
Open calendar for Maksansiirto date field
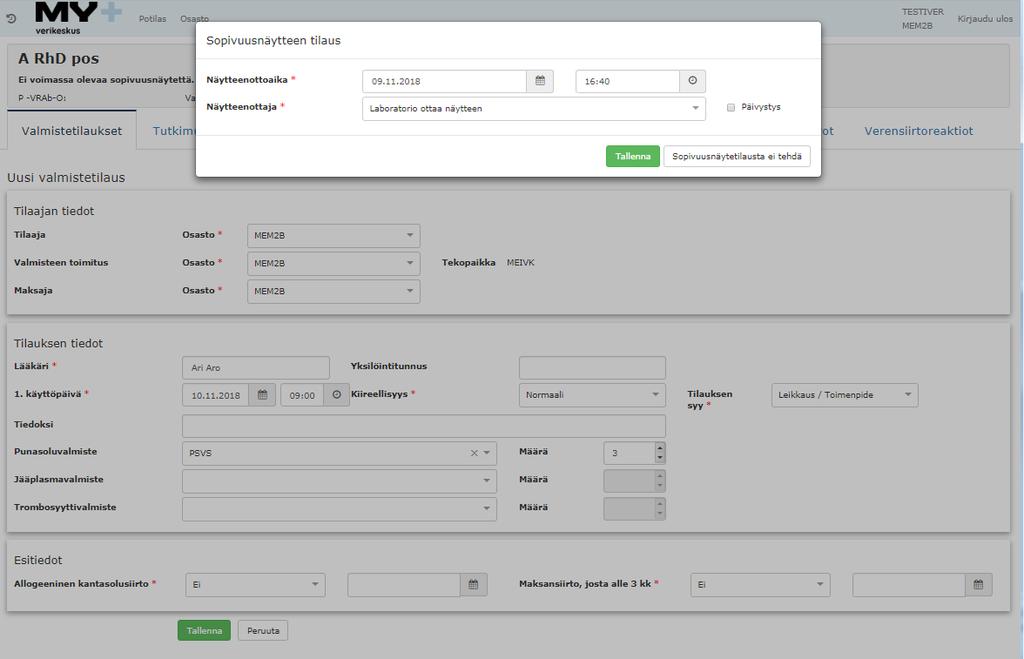click(x=978, y=585)
